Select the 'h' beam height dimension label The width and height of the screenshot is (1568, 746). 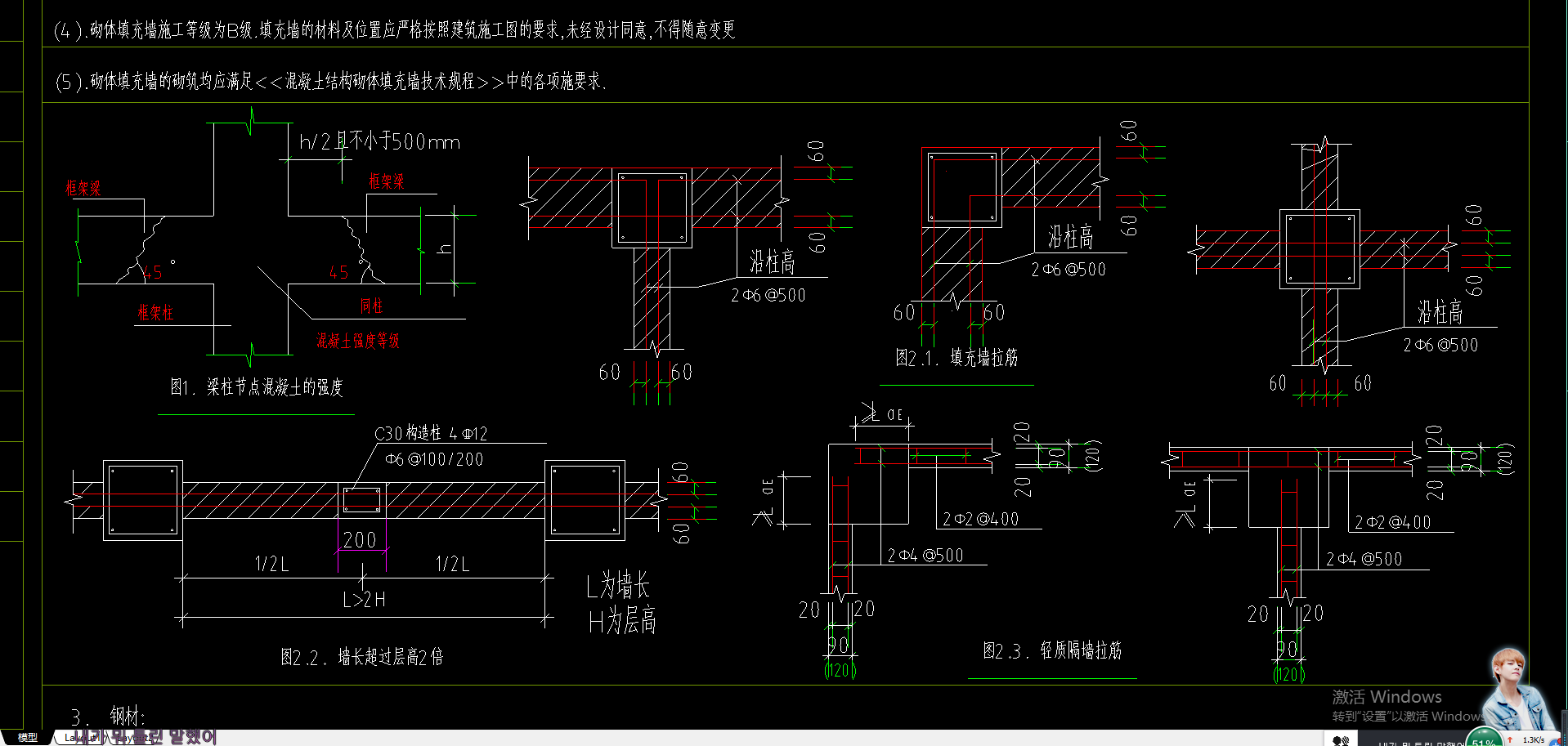tap(445, 248)
